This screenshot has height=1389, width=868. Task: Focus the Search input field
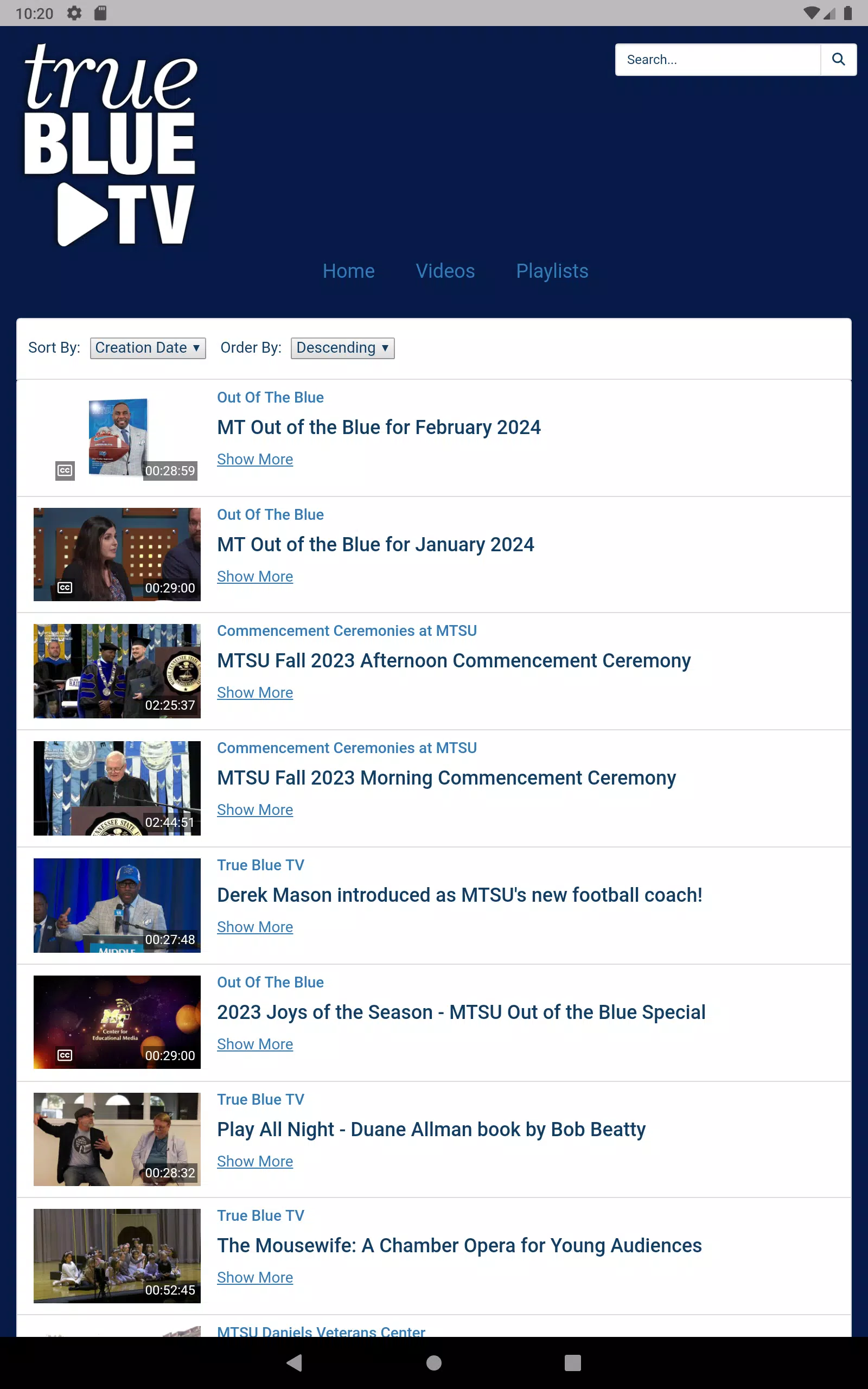[x=718, y=60]
